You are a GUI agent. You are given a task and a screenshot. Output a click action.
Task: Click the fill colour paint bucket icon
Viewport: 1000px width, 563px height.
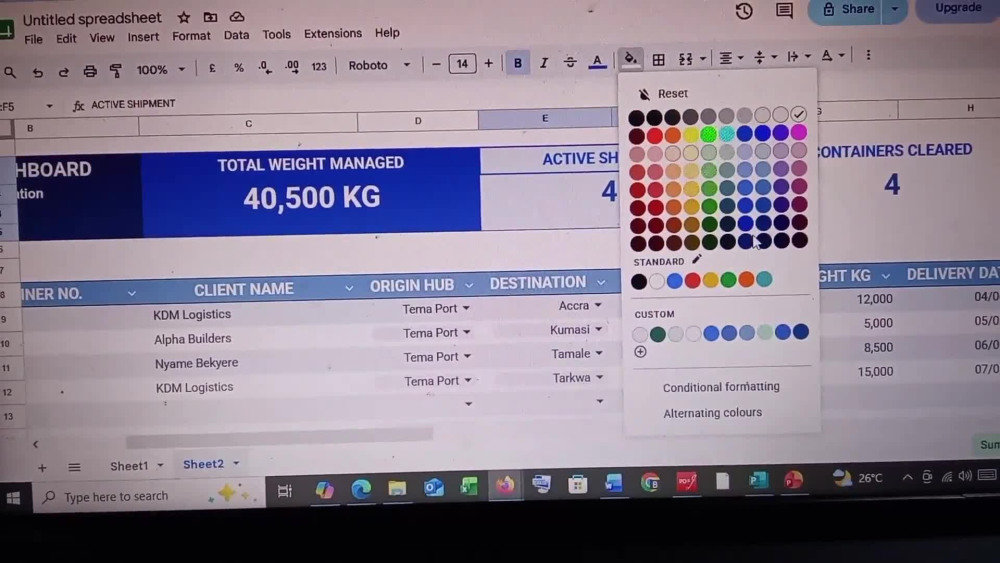point(630,59)
